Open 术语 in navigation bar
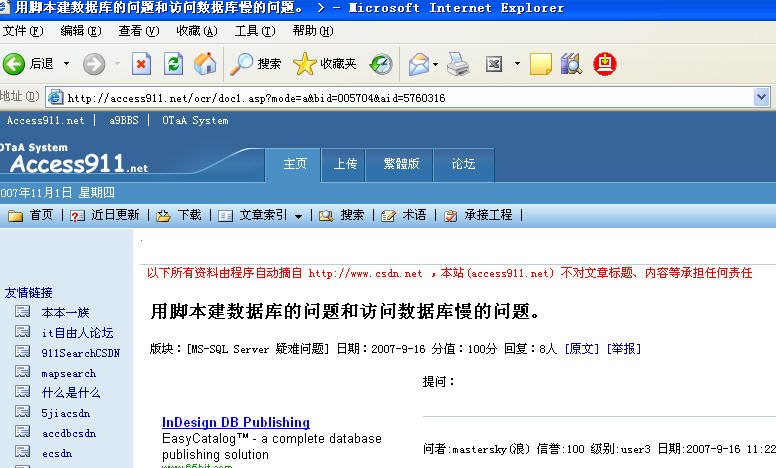The image size is (776, 468). (414, 215)
